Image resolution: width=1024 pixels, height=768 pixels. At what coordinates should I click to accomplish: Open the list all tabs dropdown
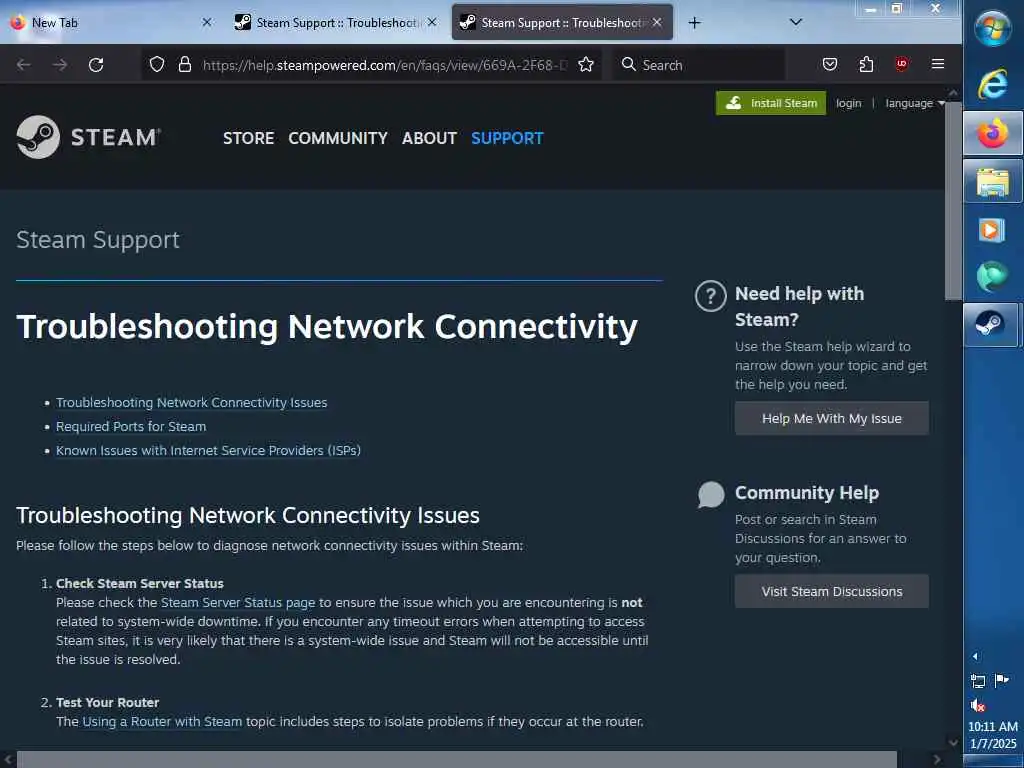795,22
